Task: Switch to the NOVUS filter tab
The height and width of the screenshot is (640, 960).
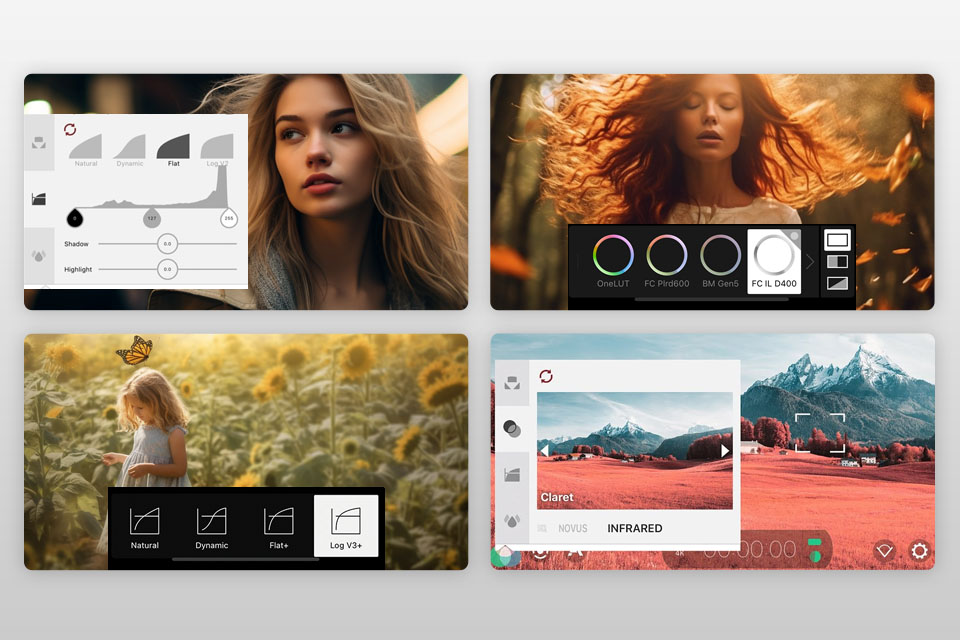Action: (572, 528)
